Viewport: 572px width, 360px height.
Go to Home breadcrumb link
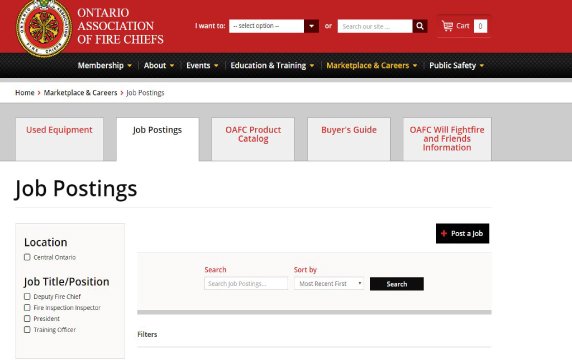tap(24, 93)
